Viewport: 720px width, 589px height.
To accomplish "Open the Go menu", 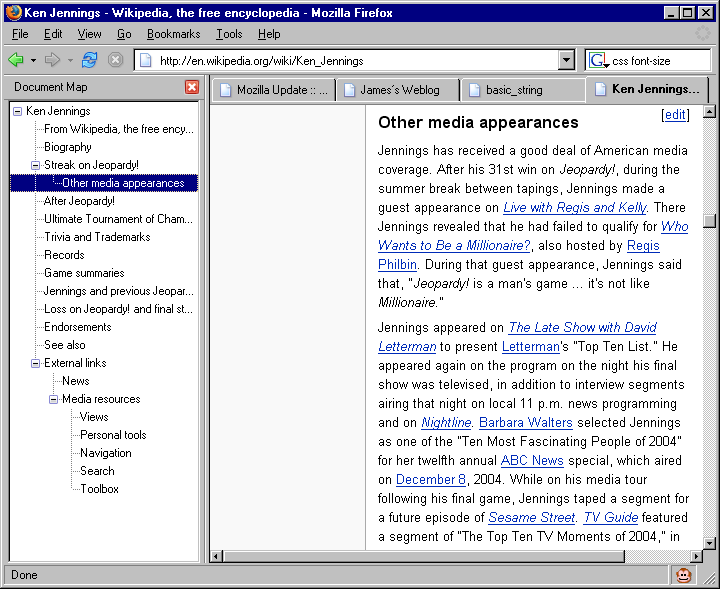I will [x=124, y=34].
